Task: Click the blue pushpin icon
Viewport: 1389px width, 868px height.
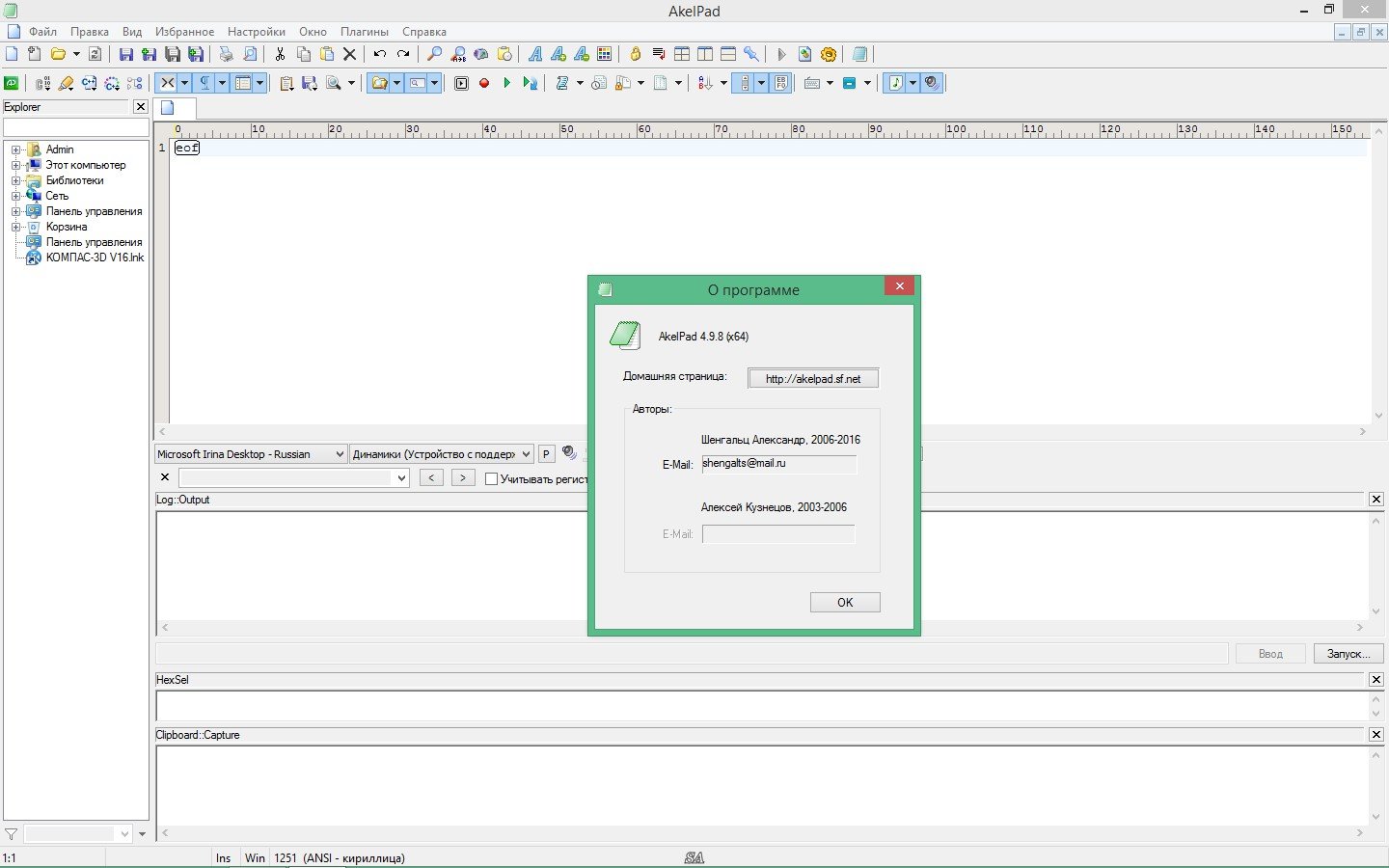Action: coord(751,55)
